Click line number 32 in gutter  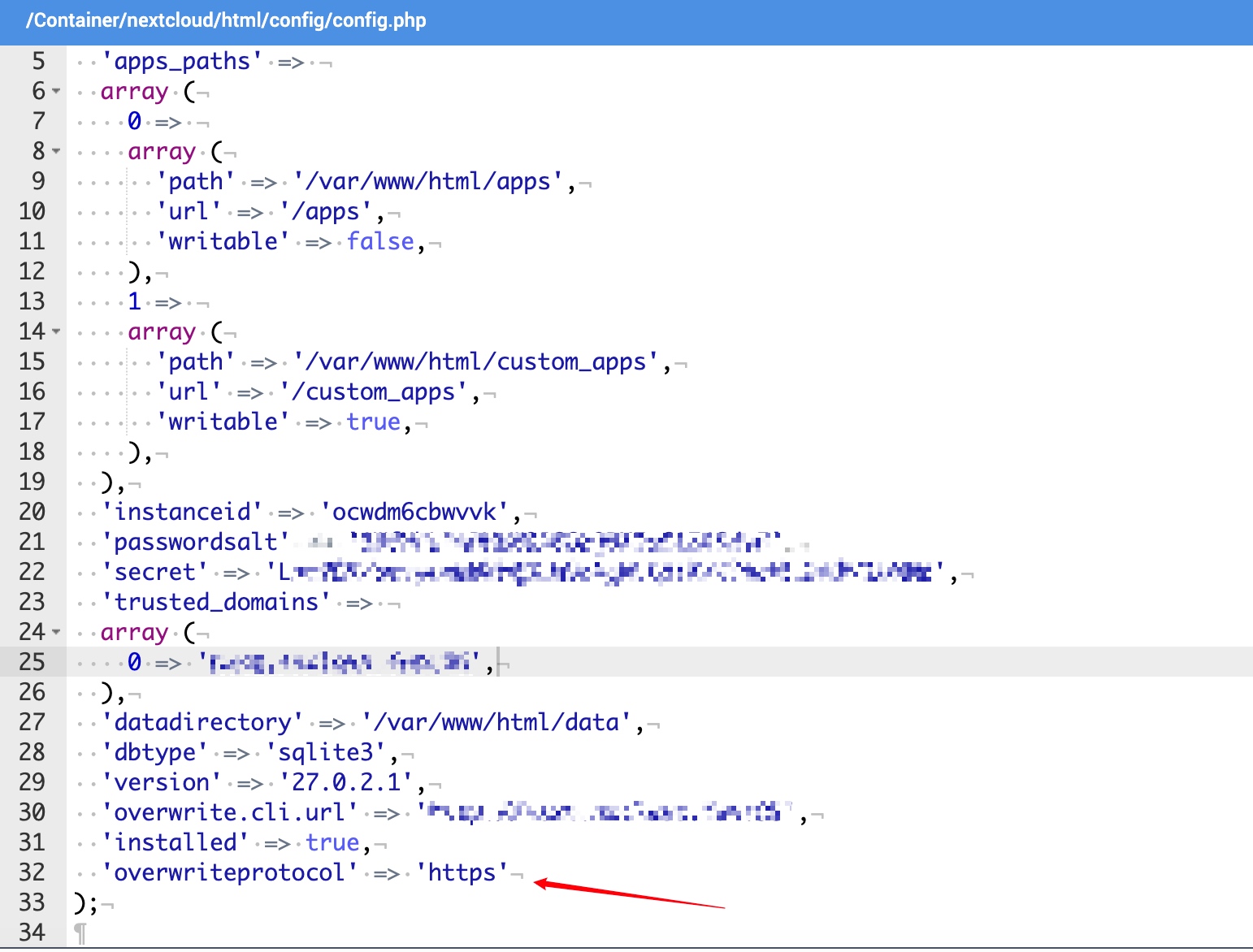point(33,872)
